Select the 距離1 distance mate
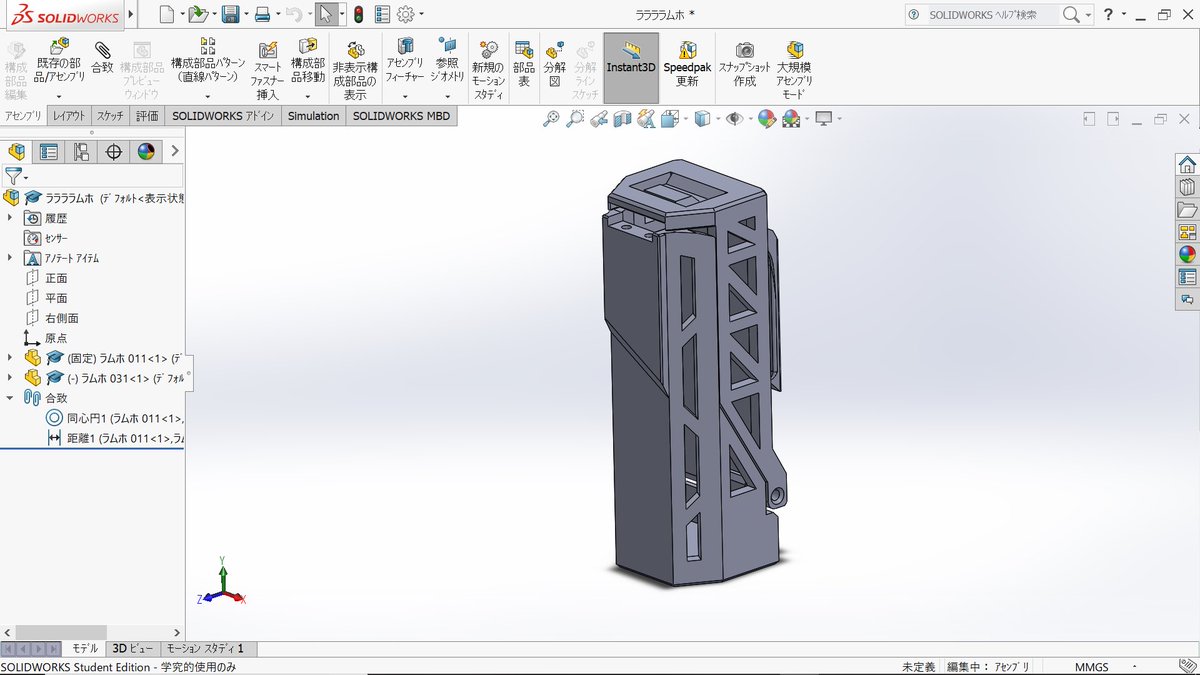This screenshot has width=1200, height=675. [x=114, y=438]
